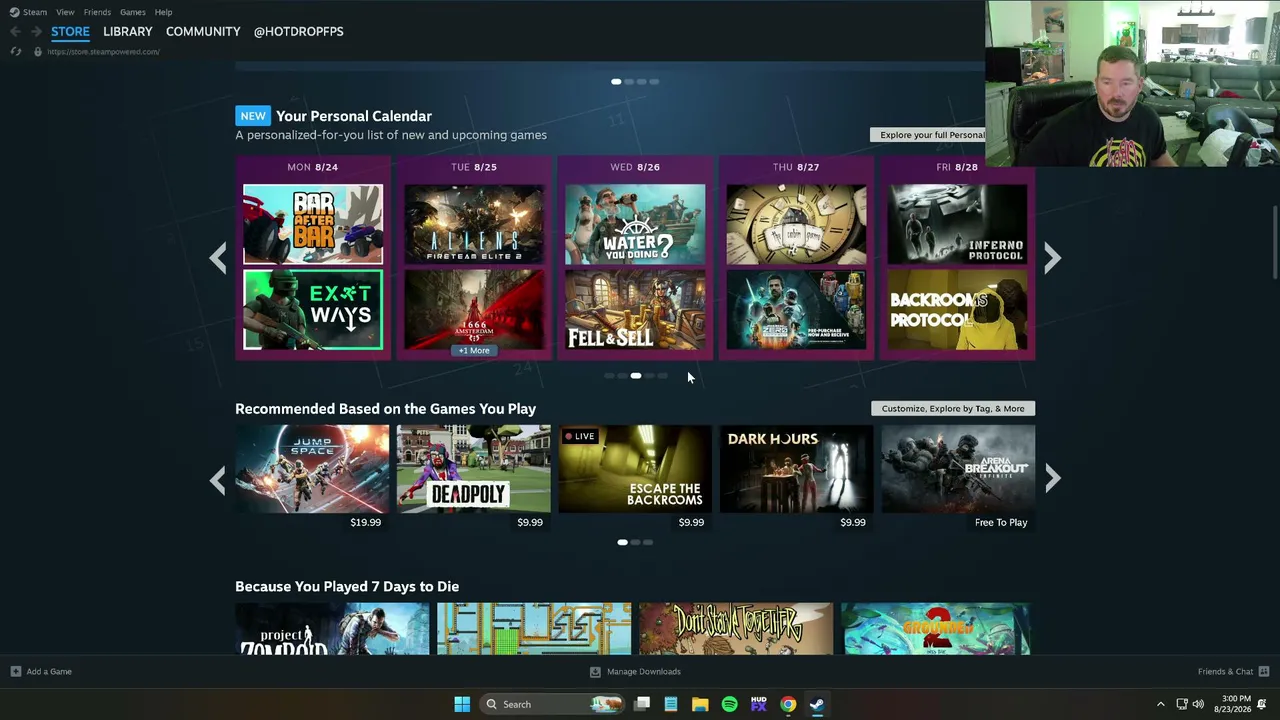This screenshot has height=720, width=1280.
Task: Click the store page vertical scrollbar
Action: click(1275, 243)
